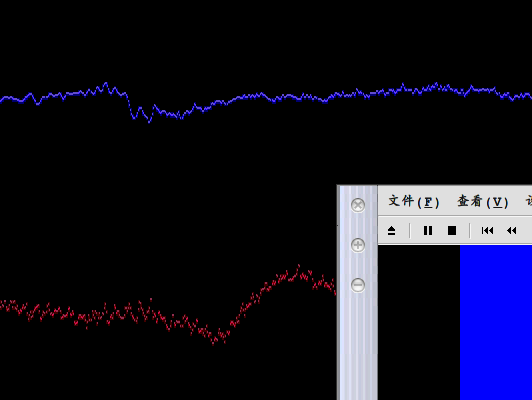
Task: Click the black area left of the blue video
Action: click(419, 322)
